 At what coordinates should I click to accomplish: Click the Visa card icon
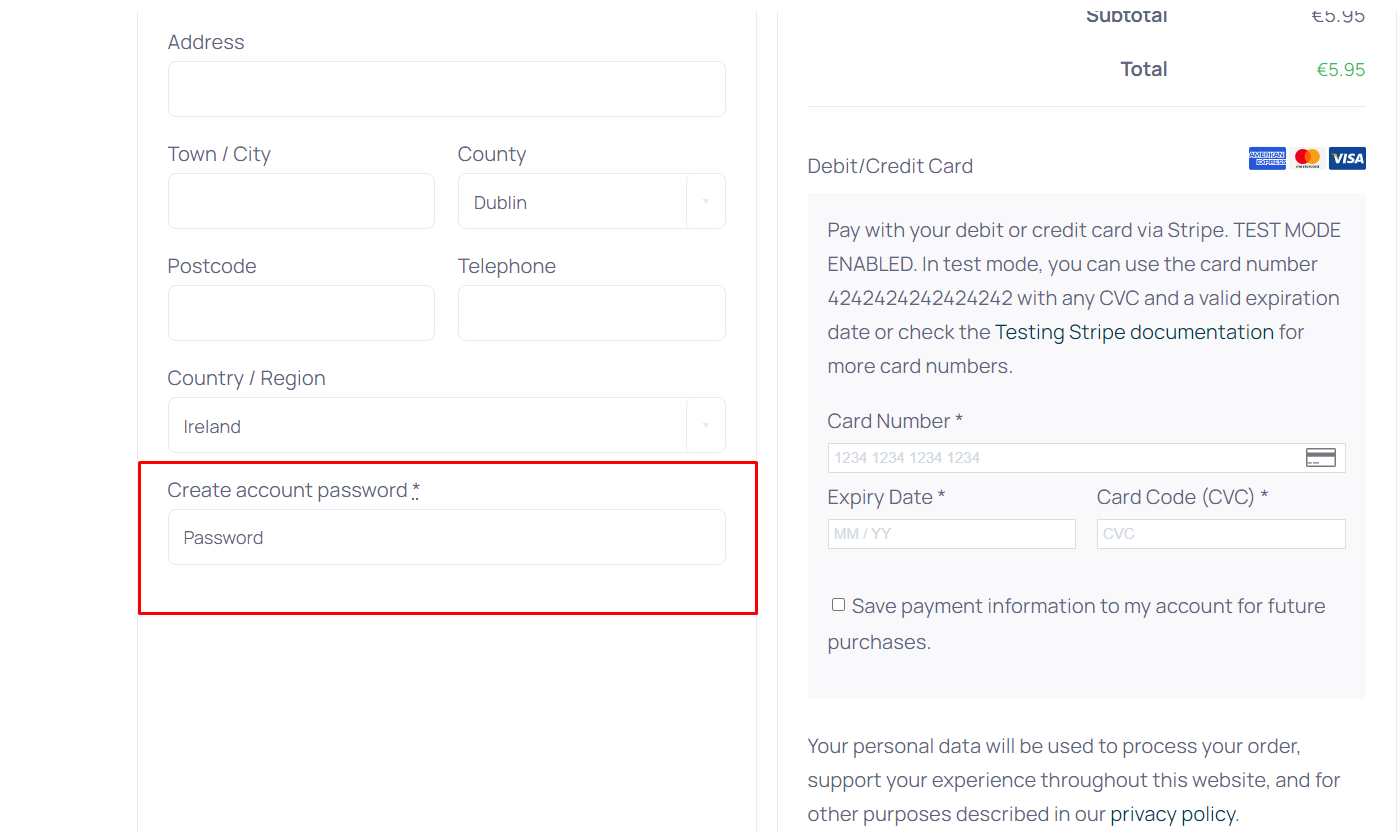point(1347,158)
